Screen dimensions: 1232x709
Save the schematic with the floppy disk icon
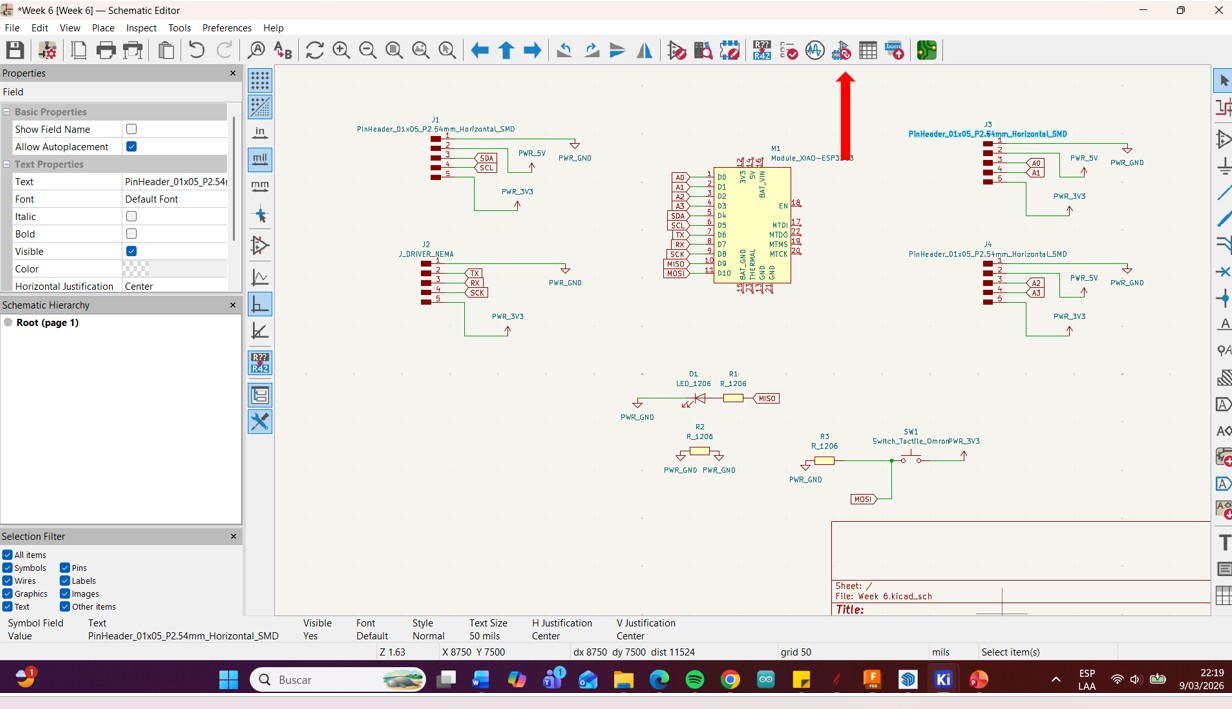[x=15, y=50]
